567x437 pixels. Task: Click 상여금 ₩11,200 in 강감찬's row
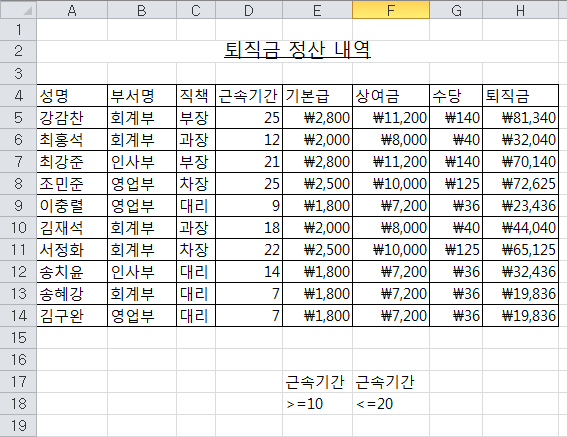[x=391, y=118]
